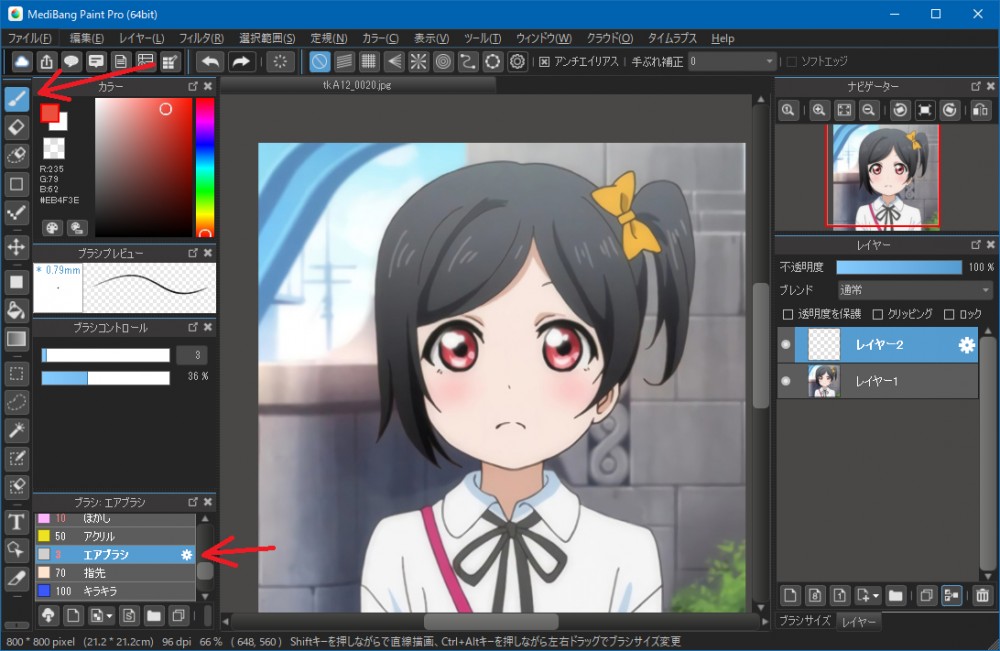Open settings gear of エアブラシ brush

click(x=186, y=555)
